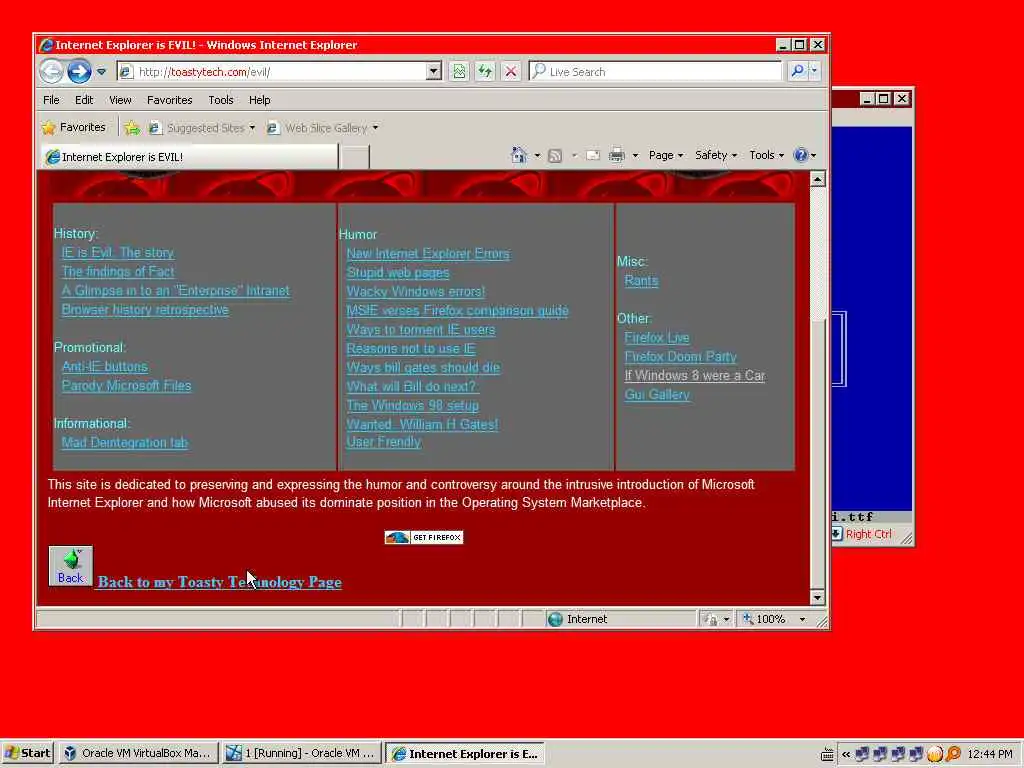Open the Page command bar menu

(x=665, y=155)
